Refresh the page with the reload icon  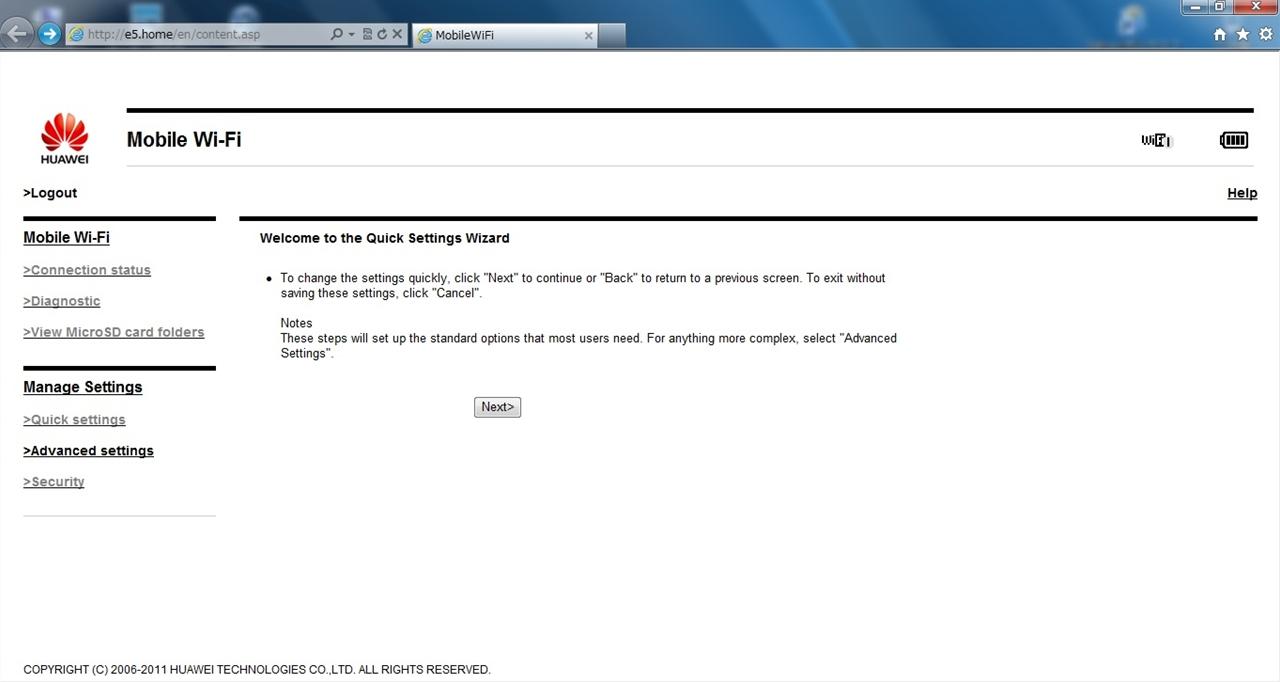tap(381, 34)
